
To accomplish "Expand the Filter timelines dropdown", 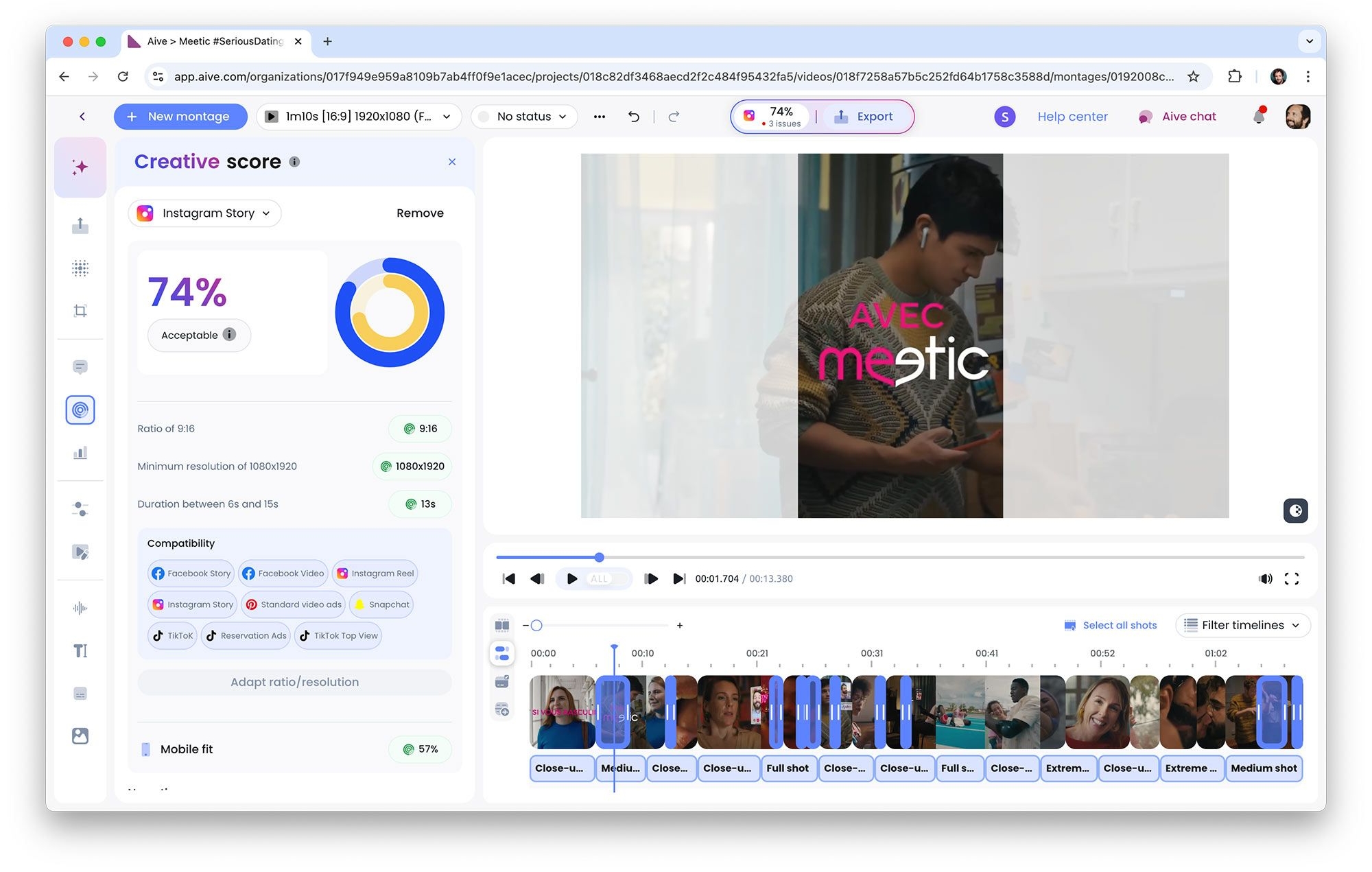I will (x=1242, y=625).
